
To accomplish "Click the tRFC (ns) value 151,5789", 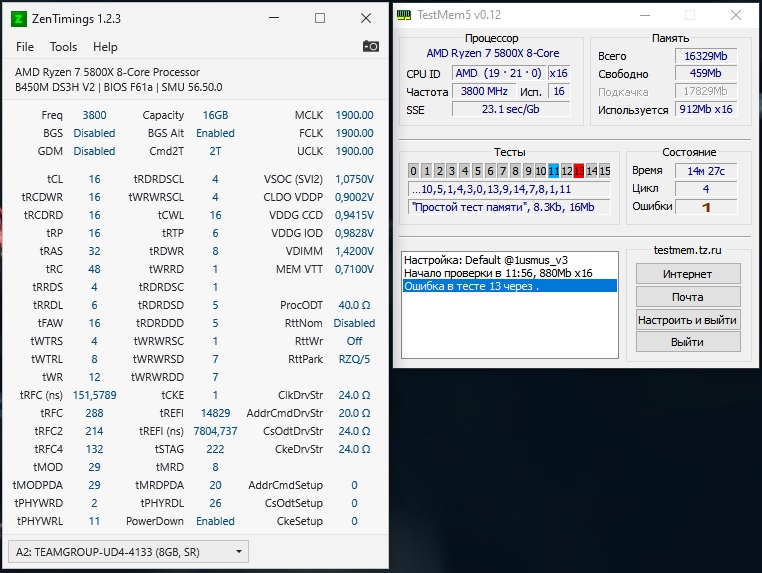I will coord(94,395).
